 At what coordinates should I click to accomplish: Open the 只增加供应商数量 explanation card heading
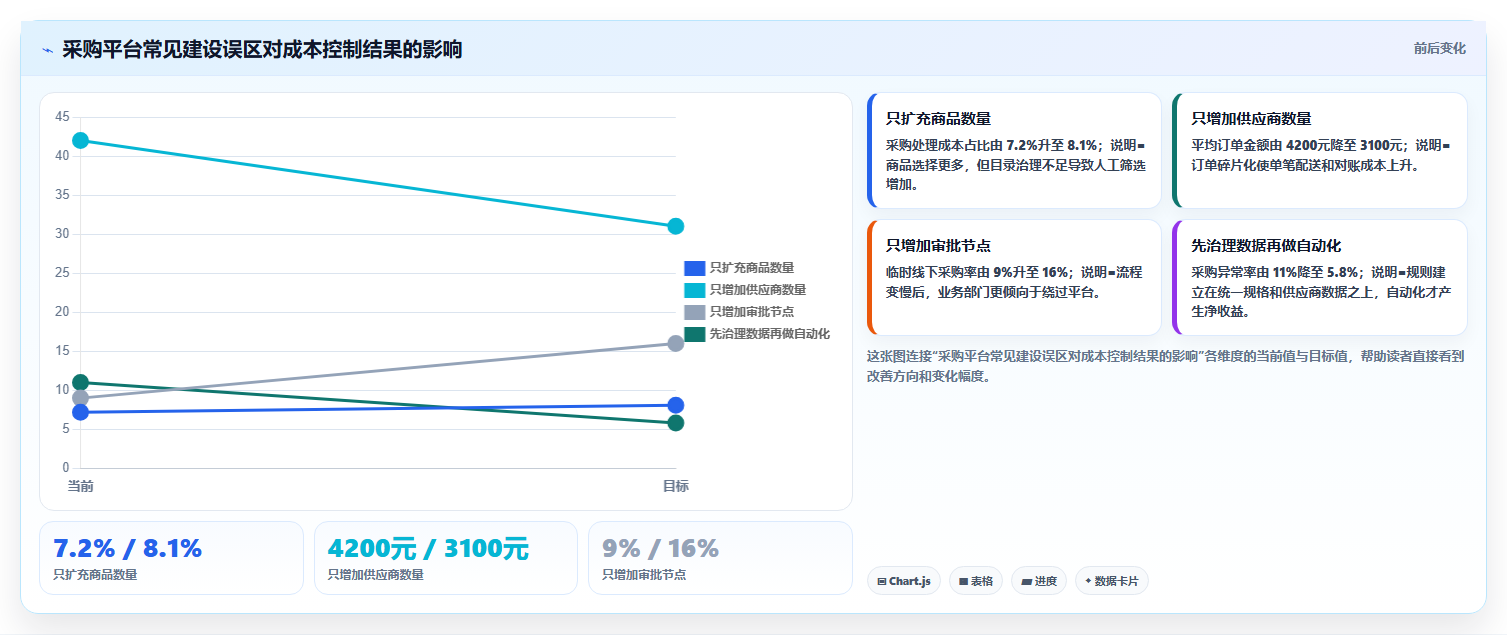click(1251, 119)
